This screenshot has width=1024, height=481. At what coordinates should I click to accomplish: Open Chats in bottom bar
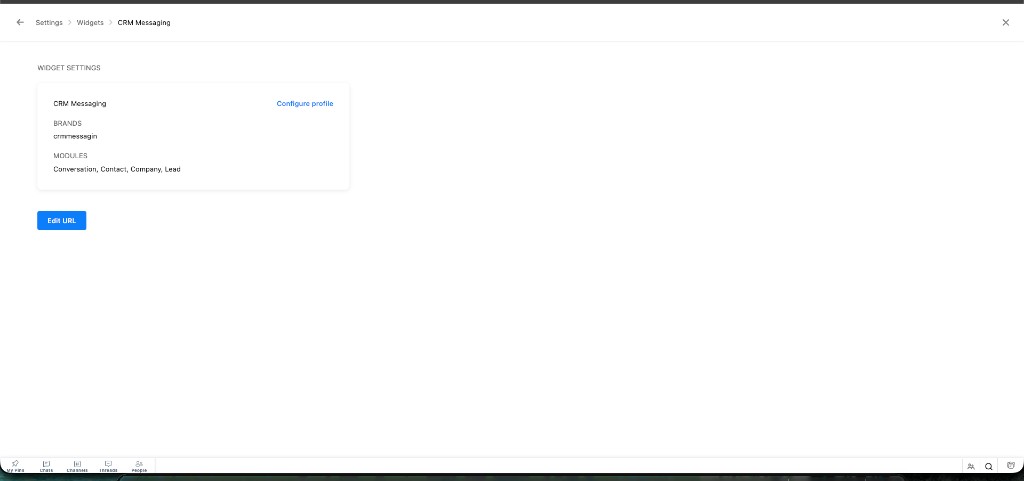[46, 465]
